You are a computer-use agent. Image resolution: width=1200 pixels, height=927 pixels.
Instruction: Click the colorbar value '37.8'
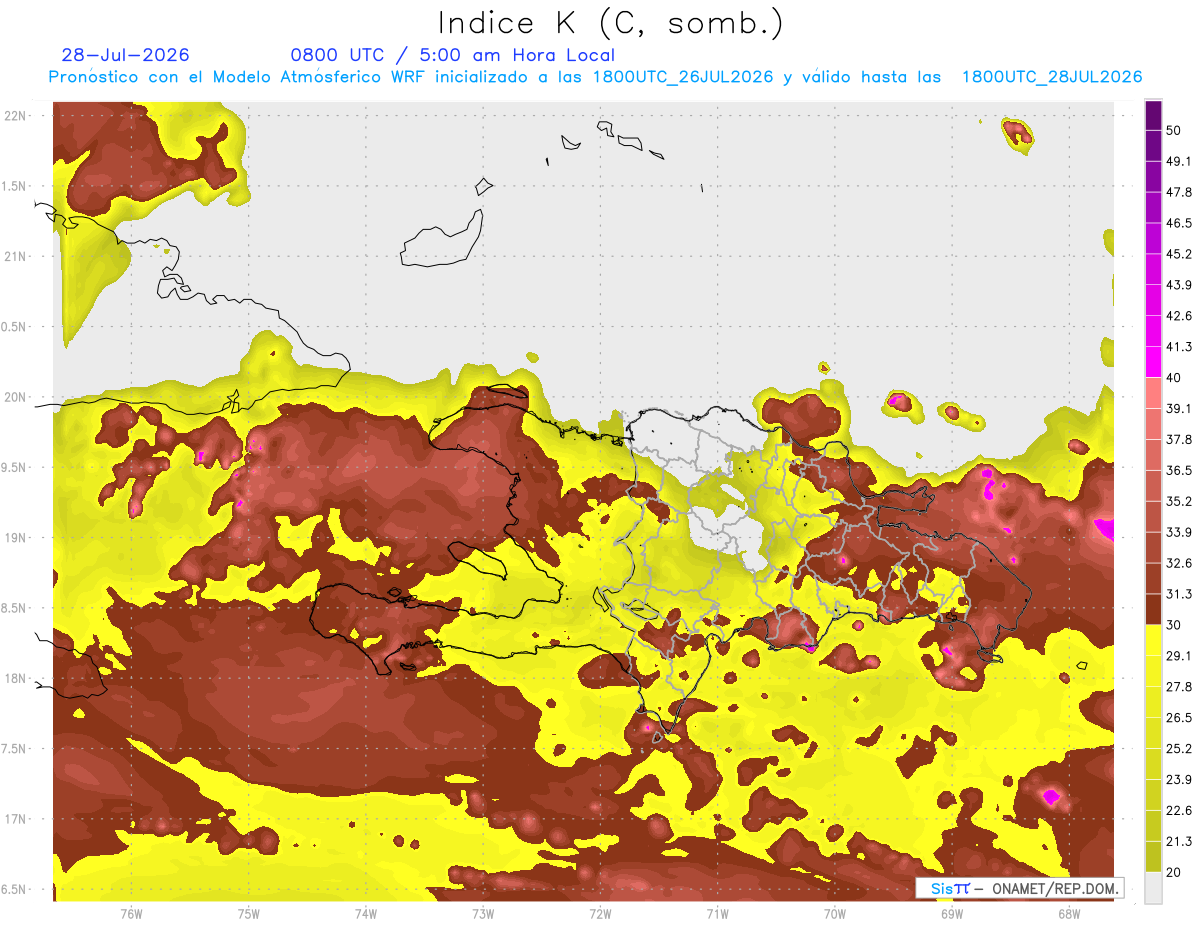coord(1179,439)
